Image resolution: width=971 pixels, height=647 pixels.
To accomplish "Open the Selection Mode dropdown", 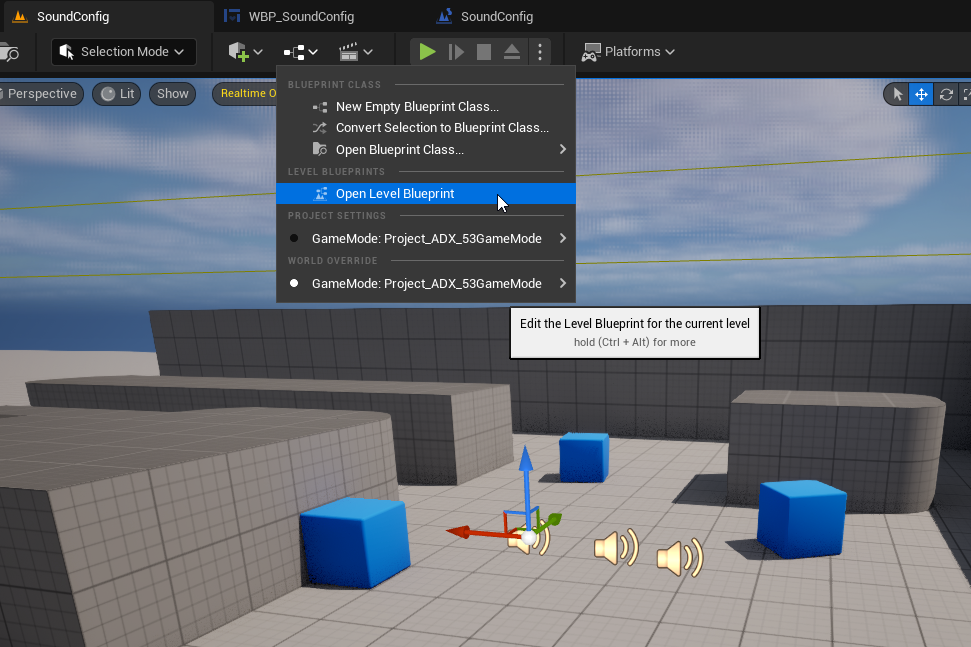I will (124, 51).
